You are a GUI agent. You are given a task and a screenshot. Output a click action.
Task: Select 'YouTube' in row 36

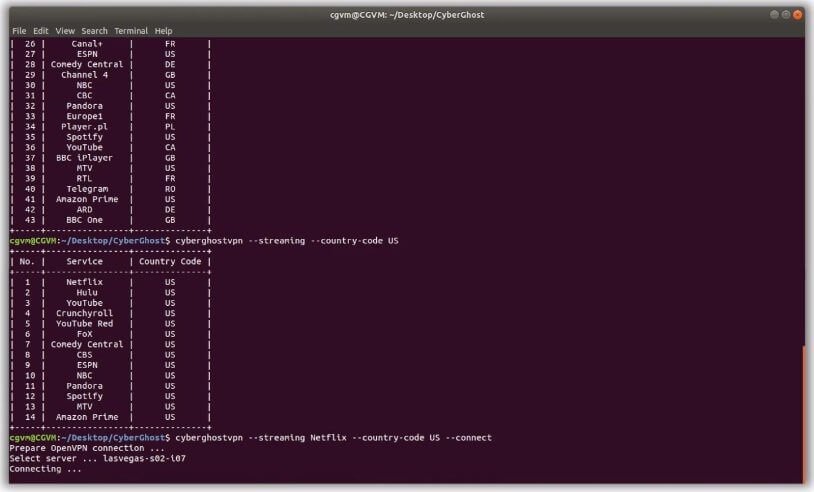click(x=84, y=147)
